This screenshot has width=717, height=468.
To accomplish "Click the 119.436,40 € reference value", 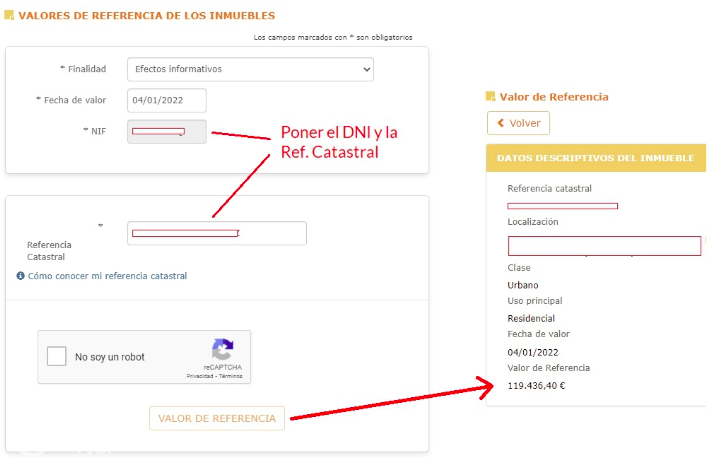I will pos(536,386).
